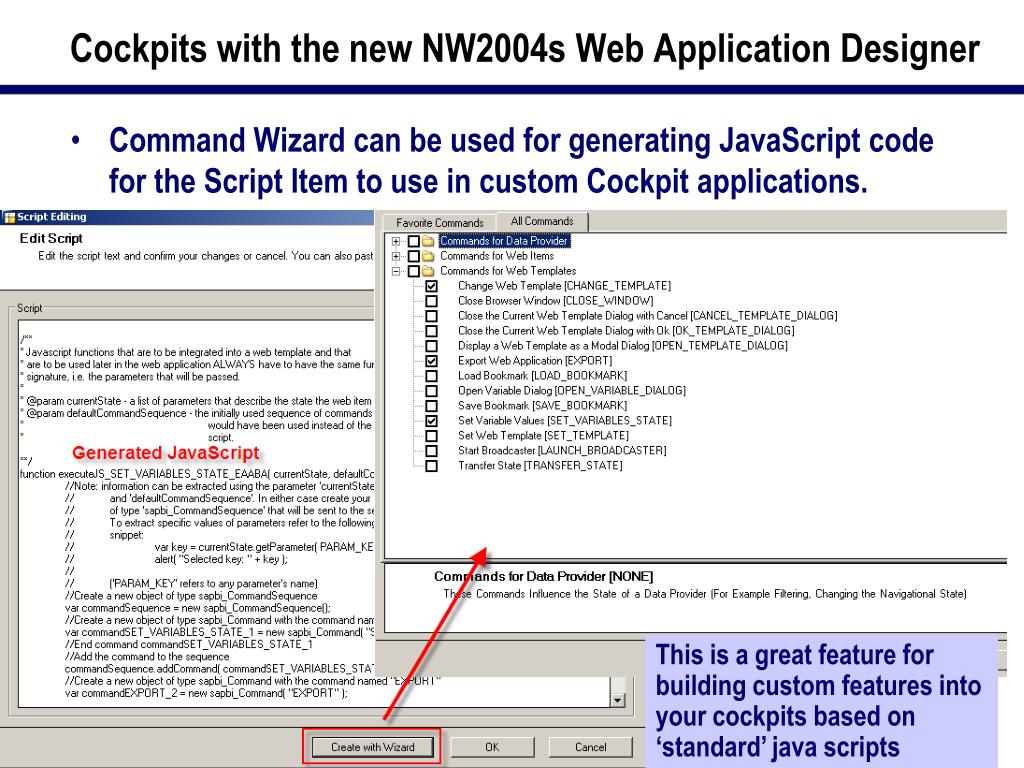
Task: Click the 'Edit Script' heading
Action: click(51, 238)
